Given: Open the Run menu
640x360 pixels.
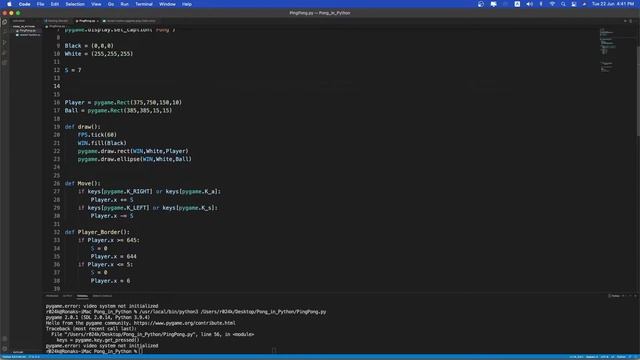Looking at the screenshot, I should click(x=124, y=4).
